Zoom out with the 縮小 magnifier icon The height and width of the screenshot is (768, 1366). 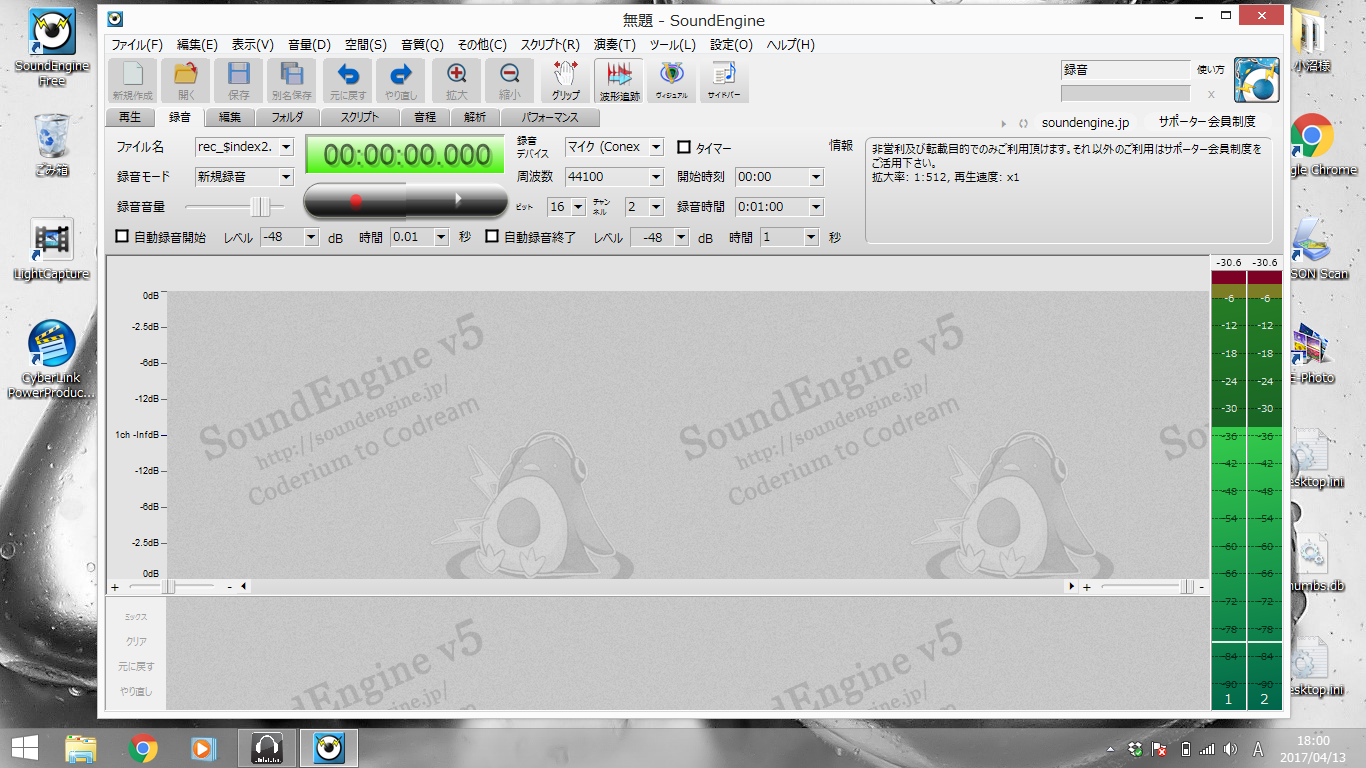pyautogui.click(x=510, y=80)
